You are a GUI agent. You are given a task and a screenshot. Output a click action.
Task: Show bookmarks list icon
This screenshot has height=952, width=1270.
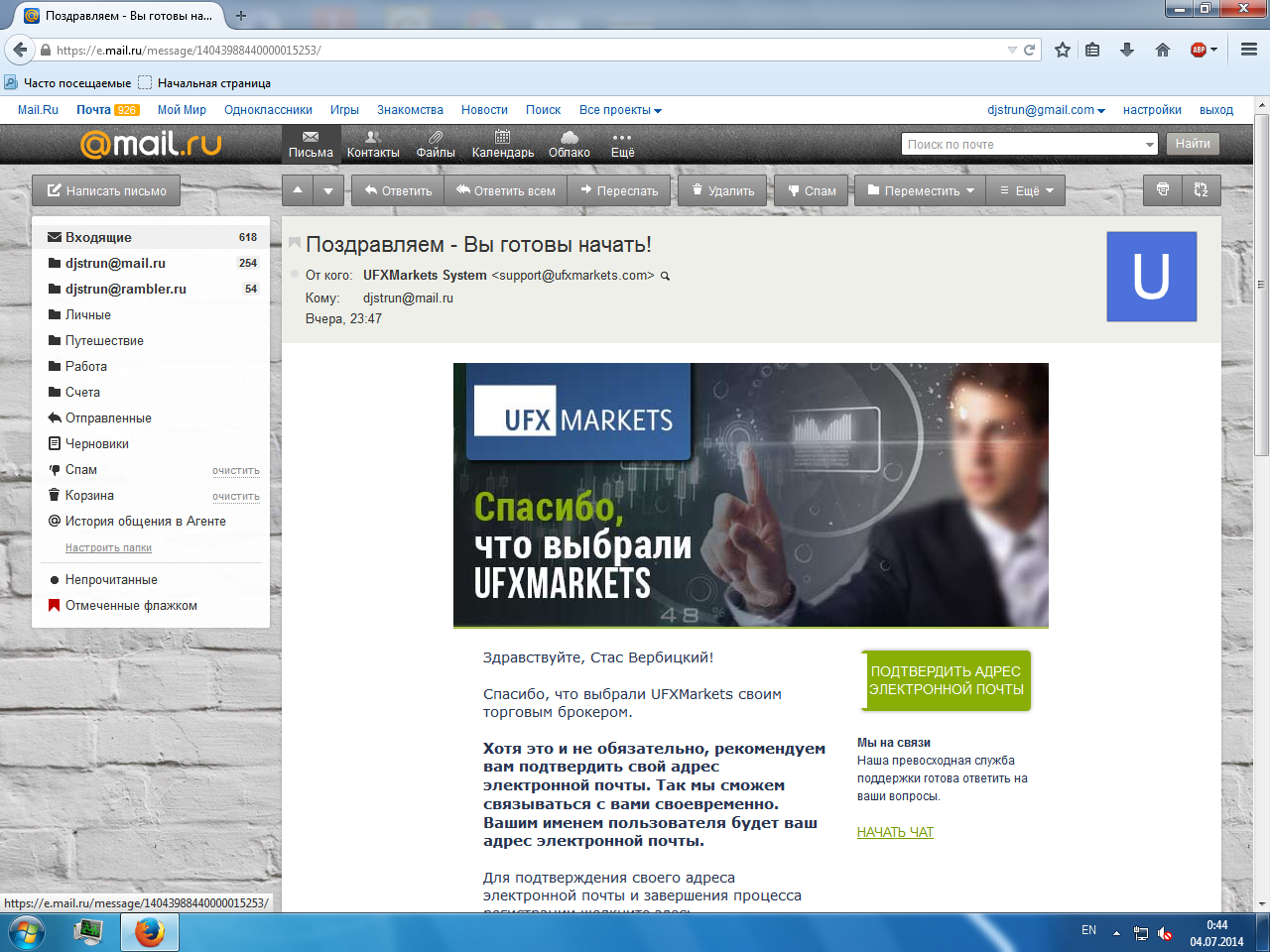1092,50
